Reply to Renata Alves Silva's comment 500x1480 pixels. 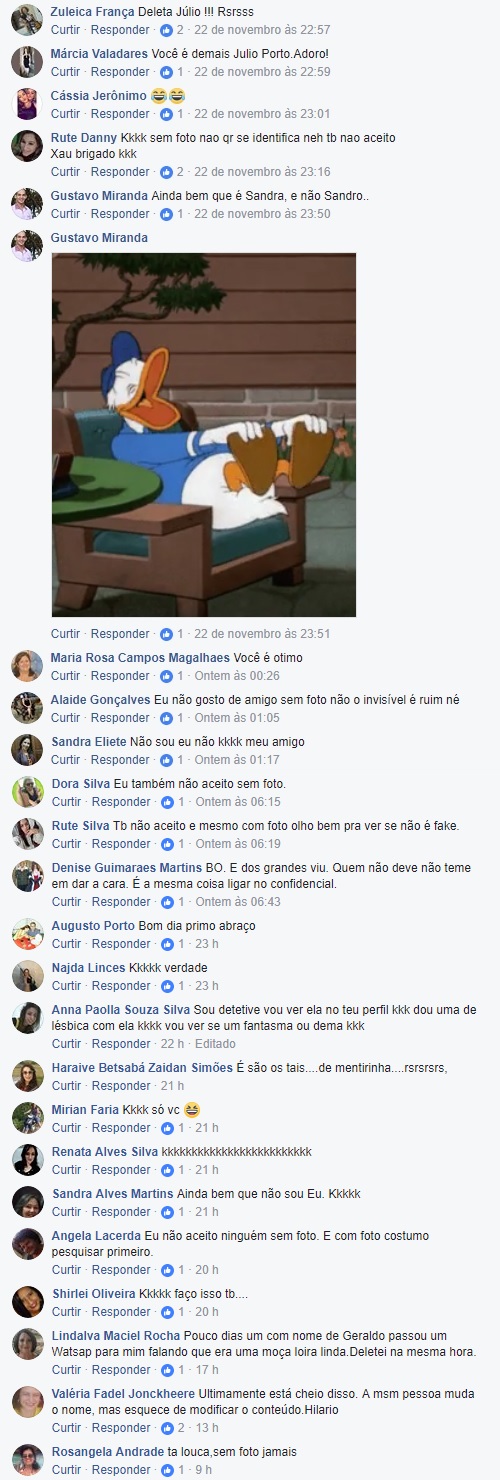pyautogui.click(x=120, y=1170)
